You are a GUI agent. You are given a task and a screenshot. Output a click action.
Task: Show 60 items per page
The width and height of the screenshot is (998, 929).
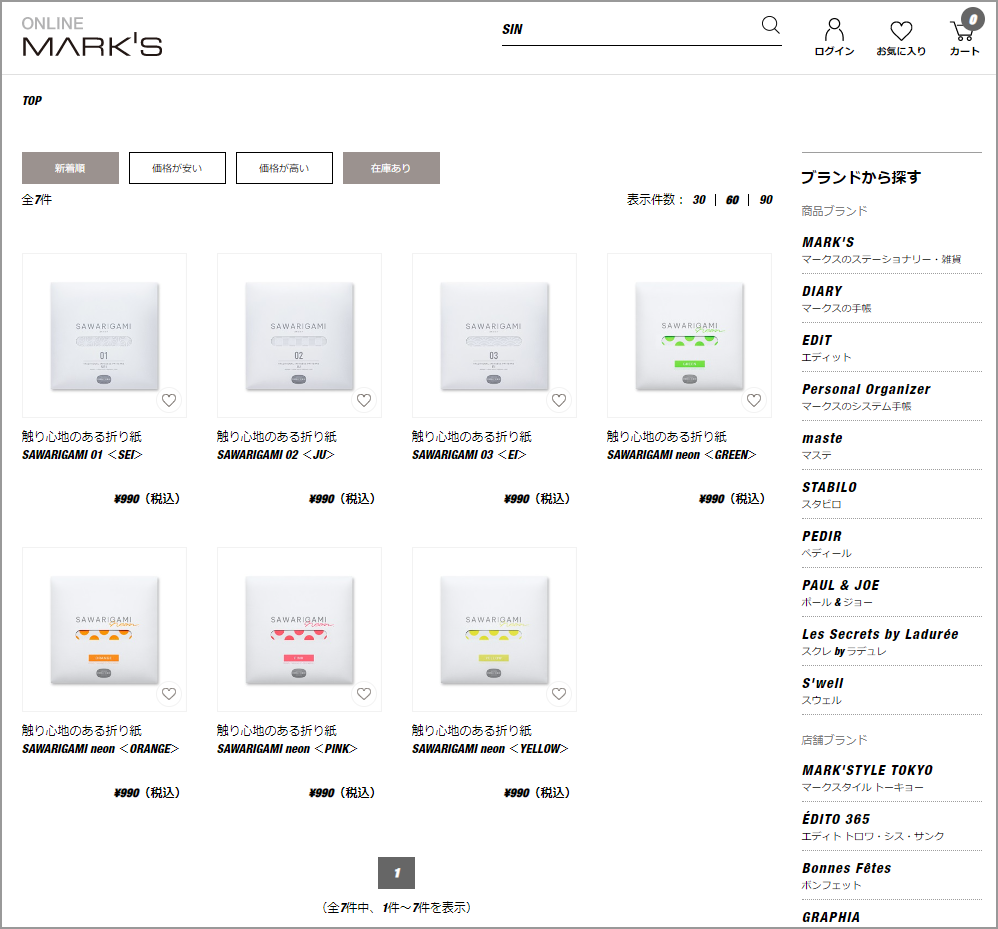coord(733,200)
